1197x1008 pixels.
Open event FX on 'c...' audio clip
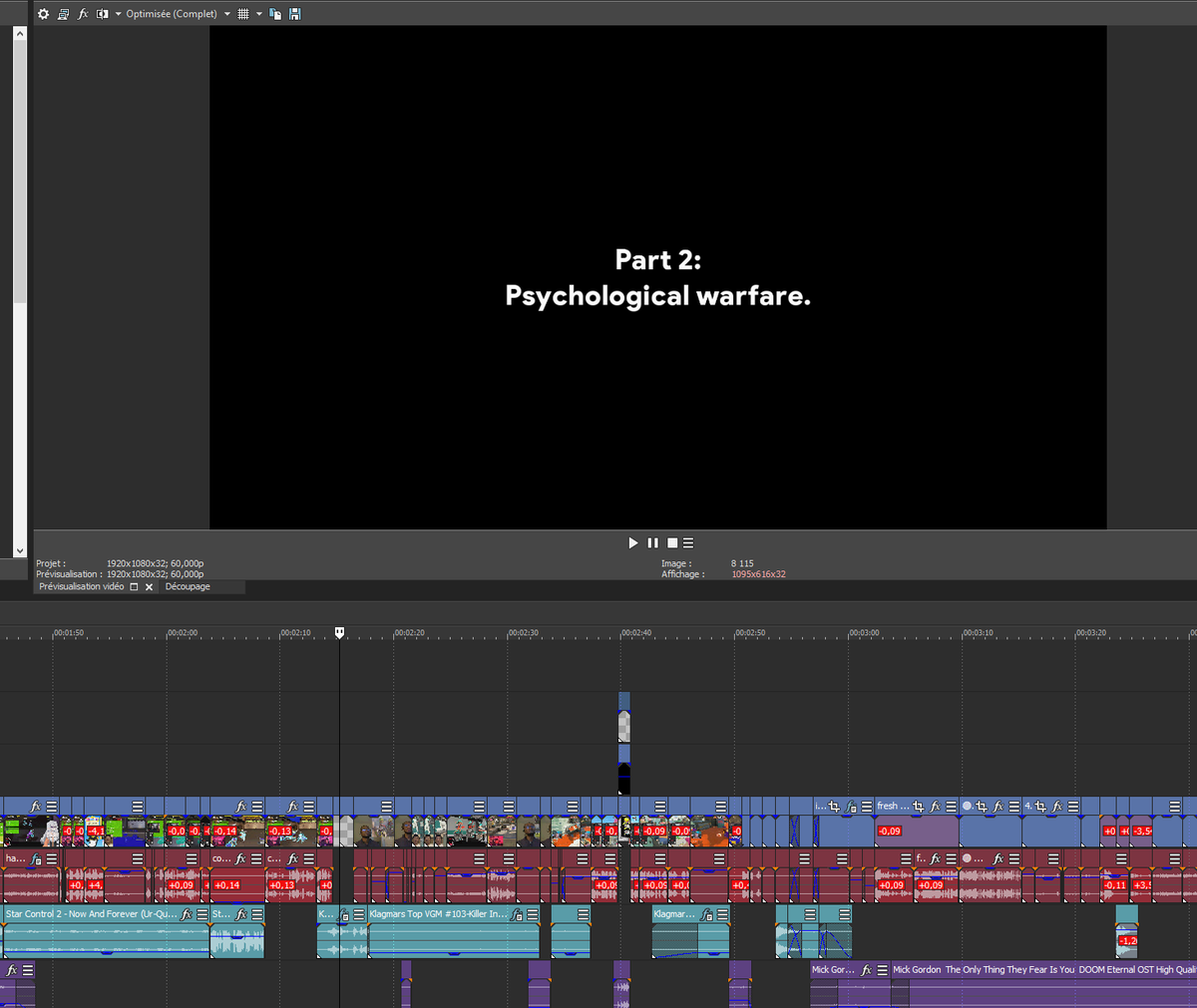tap(293, 859)
